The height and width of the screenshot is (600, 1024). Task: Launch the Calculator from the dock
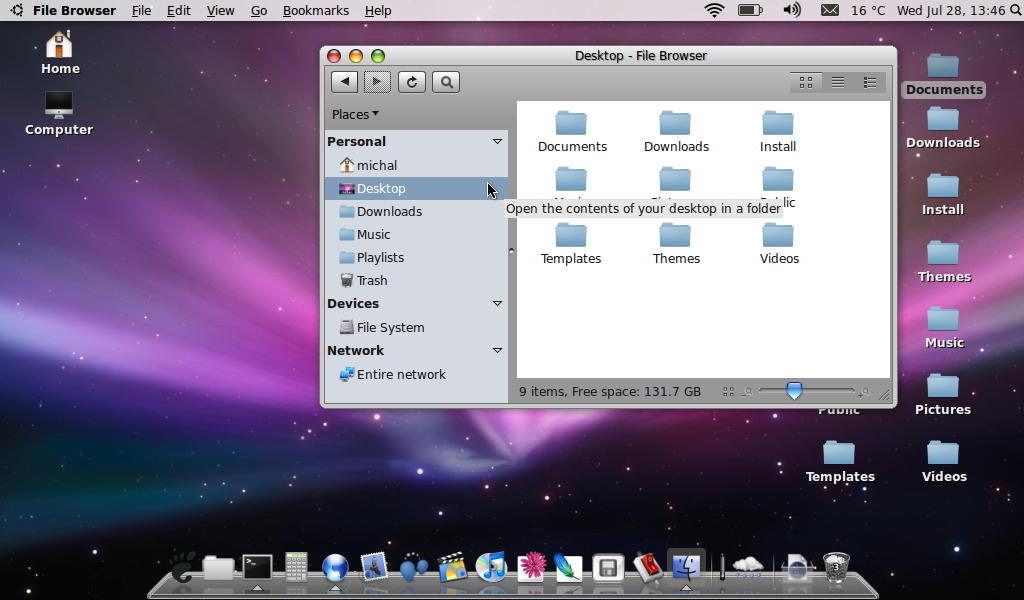(296, 566)
